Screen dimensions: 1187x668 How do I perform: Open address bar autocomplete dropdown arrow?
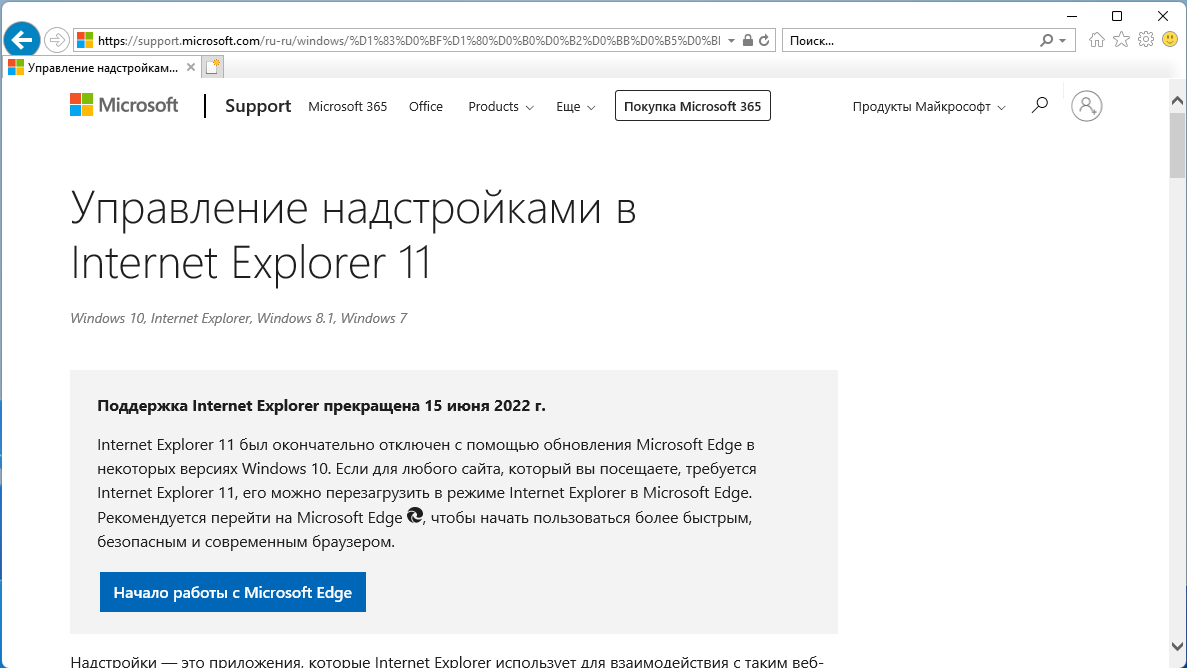point(731,40)
